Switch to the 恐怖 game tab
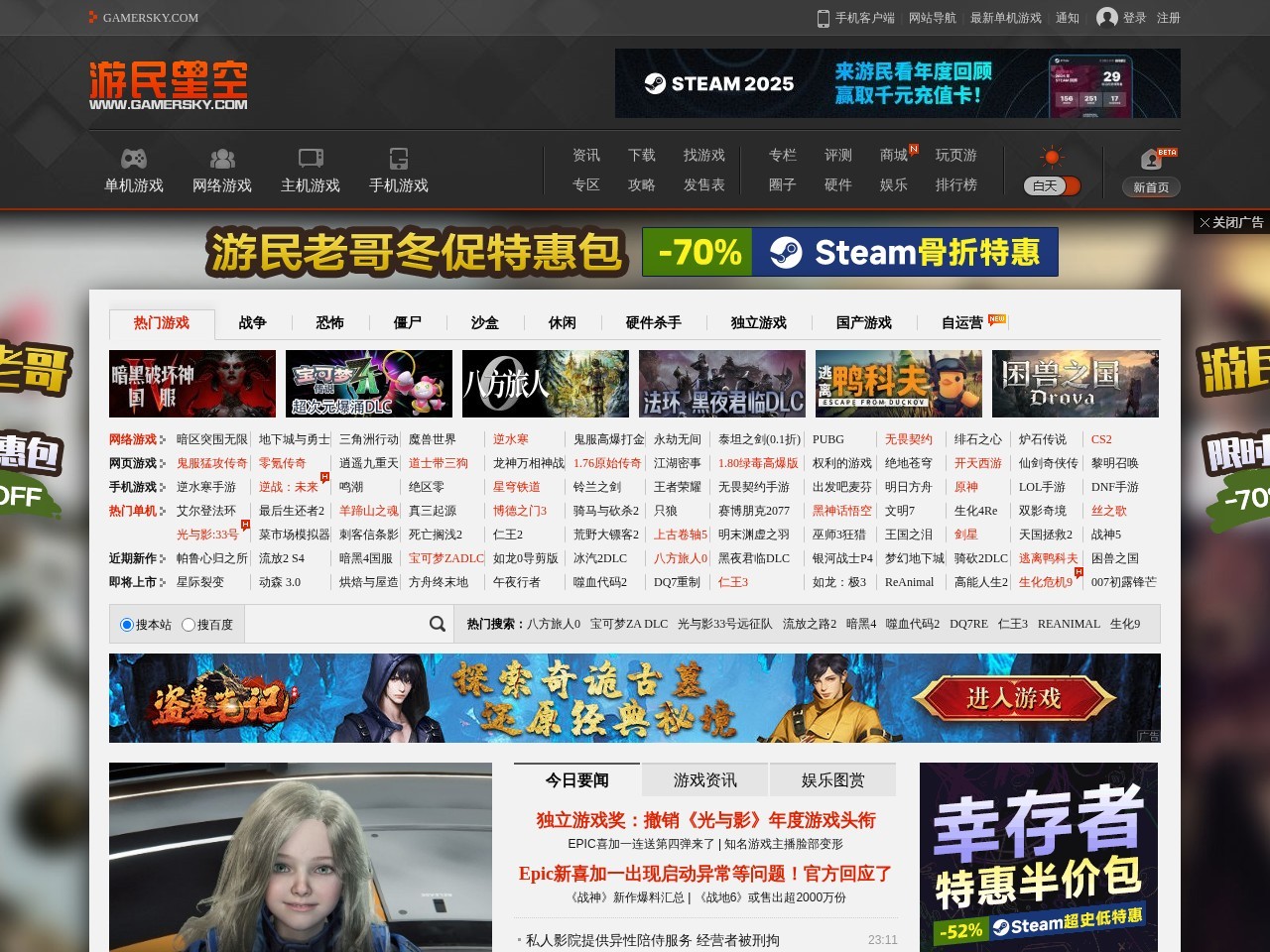The height and width of the screenshot is (952, 1270). [329, 323]
